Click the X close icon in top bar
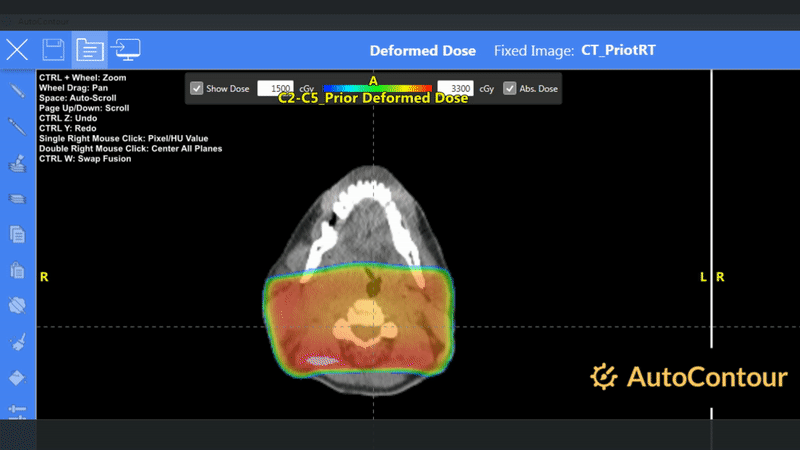 17,49
